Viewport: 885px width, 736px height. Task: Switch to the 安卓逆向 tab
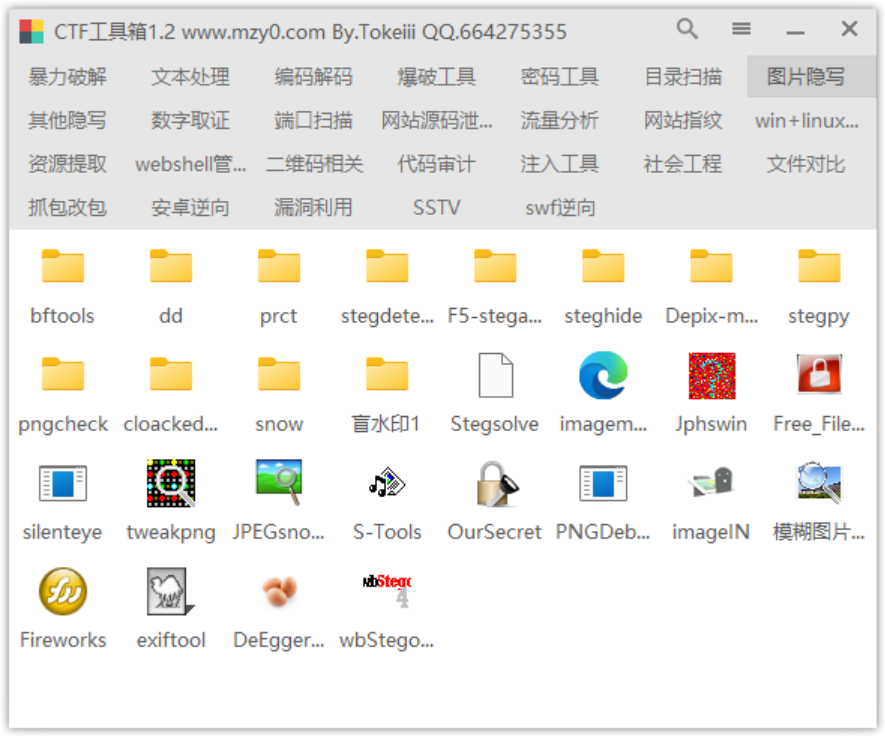point(191,208)
